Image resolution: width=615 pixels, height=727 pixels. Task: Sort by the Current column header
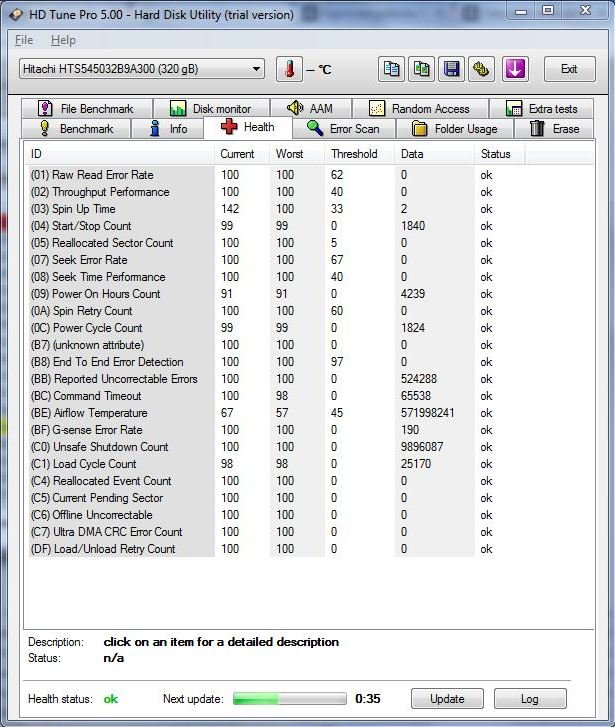[x=242, y=154]
